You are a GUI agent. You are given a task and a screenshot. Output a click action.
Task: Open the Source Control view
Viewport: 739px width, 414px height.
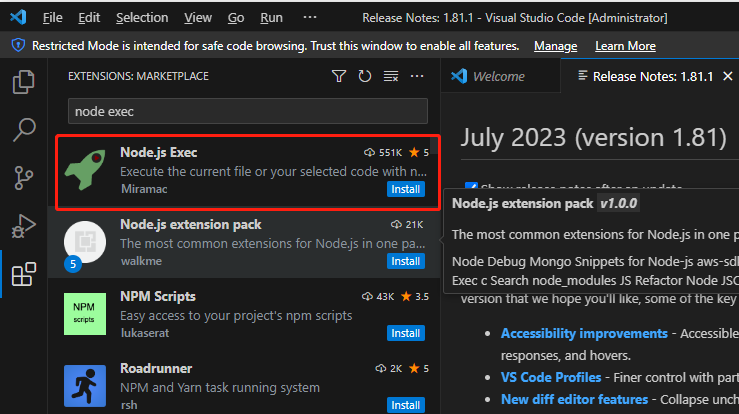point(23,178)
